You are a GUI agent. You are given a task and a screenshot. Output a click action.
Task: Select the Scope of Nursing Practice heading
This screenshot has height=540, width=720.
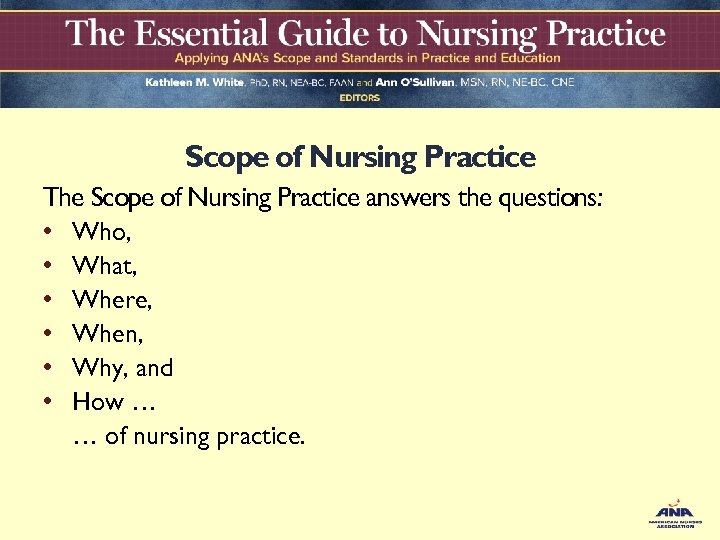point(360,158)
